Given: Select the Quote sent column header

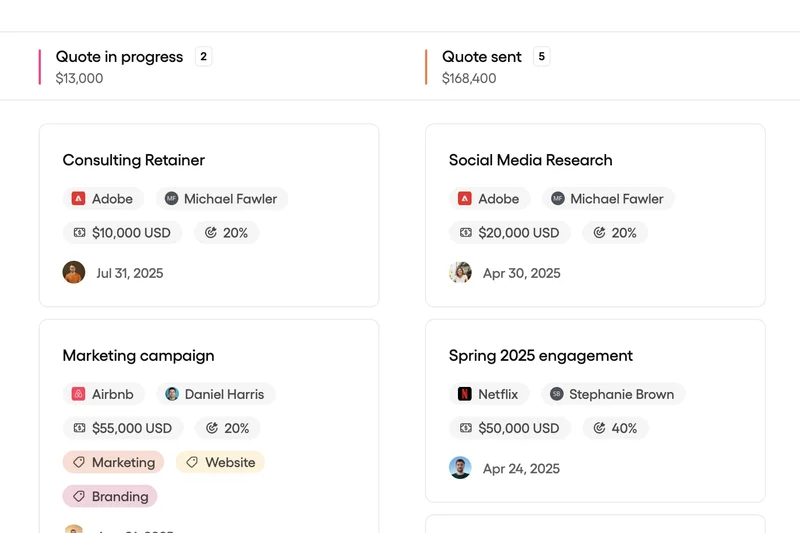Looking at the screenshot, I should click(482, 57).
